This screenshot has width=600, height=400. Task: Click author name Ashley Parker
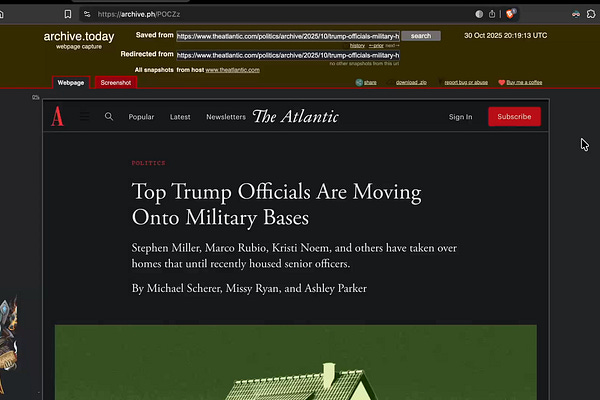336,288
